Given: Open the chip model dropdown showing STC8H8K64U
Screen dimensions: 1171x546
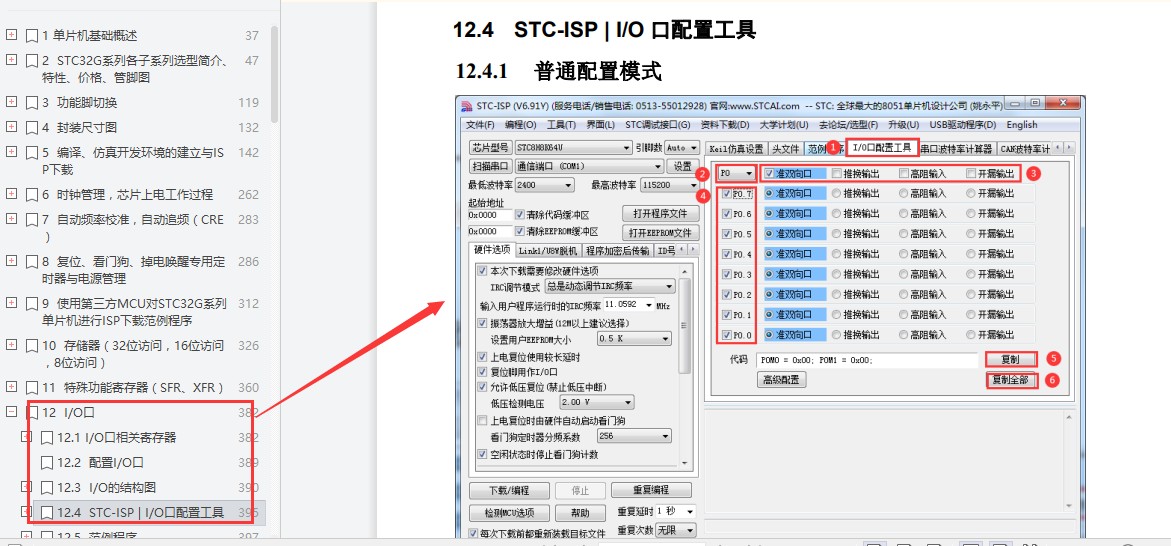Looking at the screenshot, I should tap(572, 148).
